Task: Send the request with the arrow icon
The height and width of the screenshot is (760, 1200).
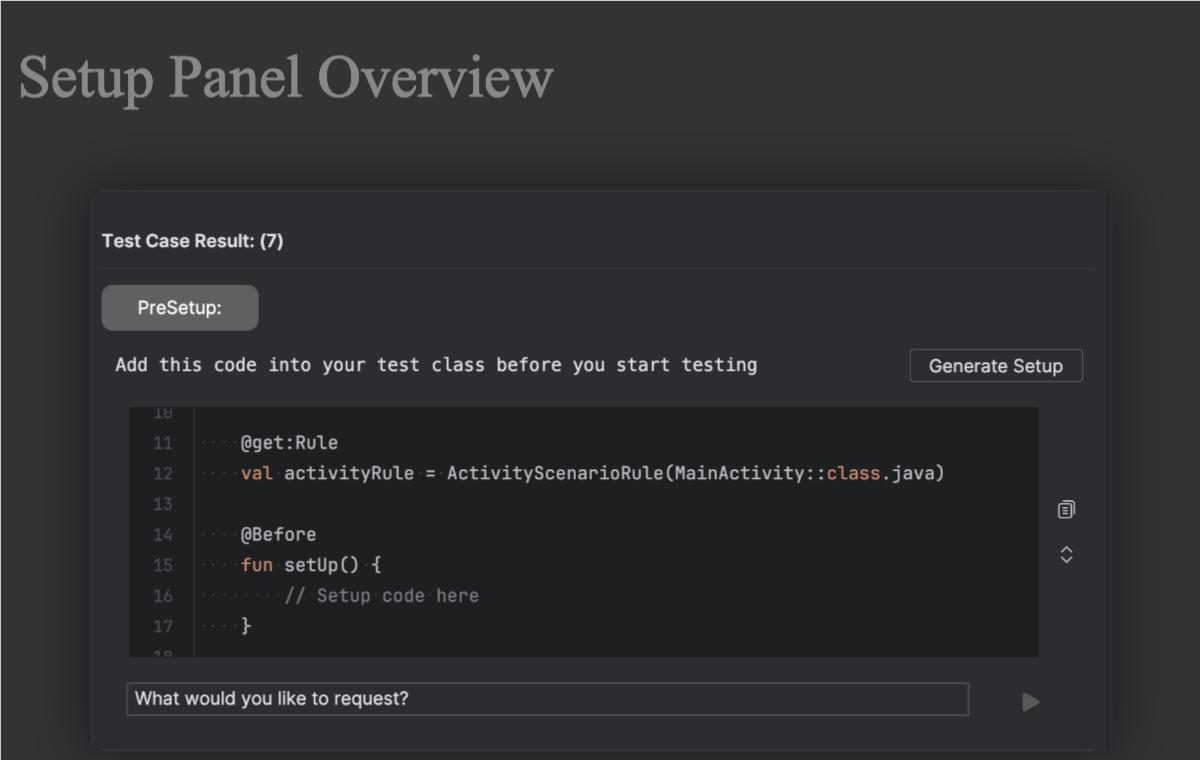Action: (x=1031, y=702)
